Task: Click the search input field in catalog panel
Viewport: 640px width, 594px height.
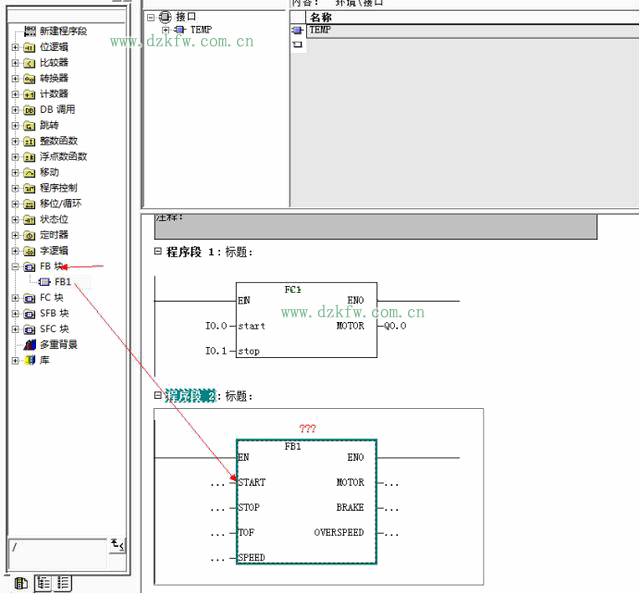Action: pos(56,547)
